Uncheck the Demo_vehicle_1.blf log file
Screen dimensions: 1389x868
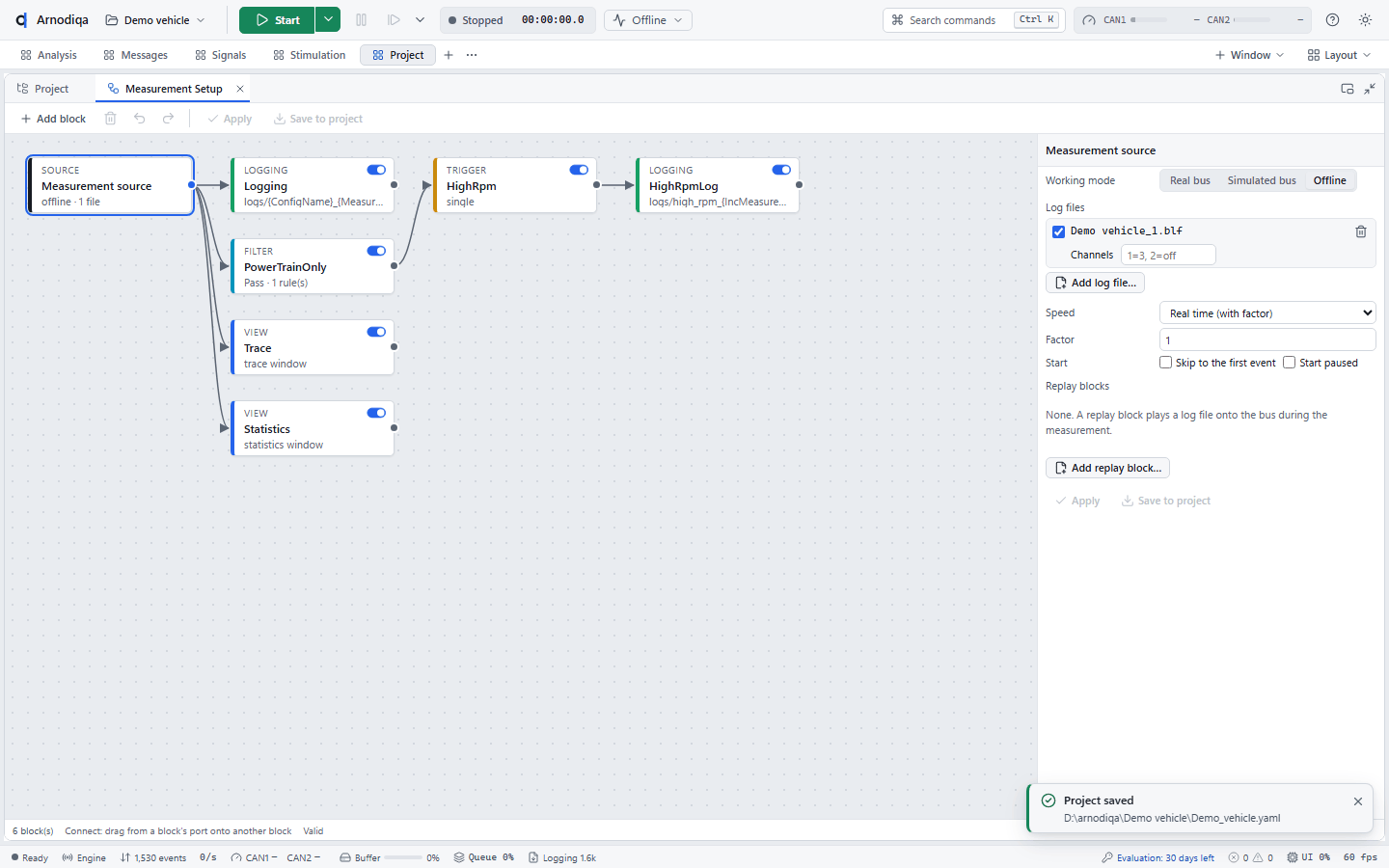point(1058,231)
